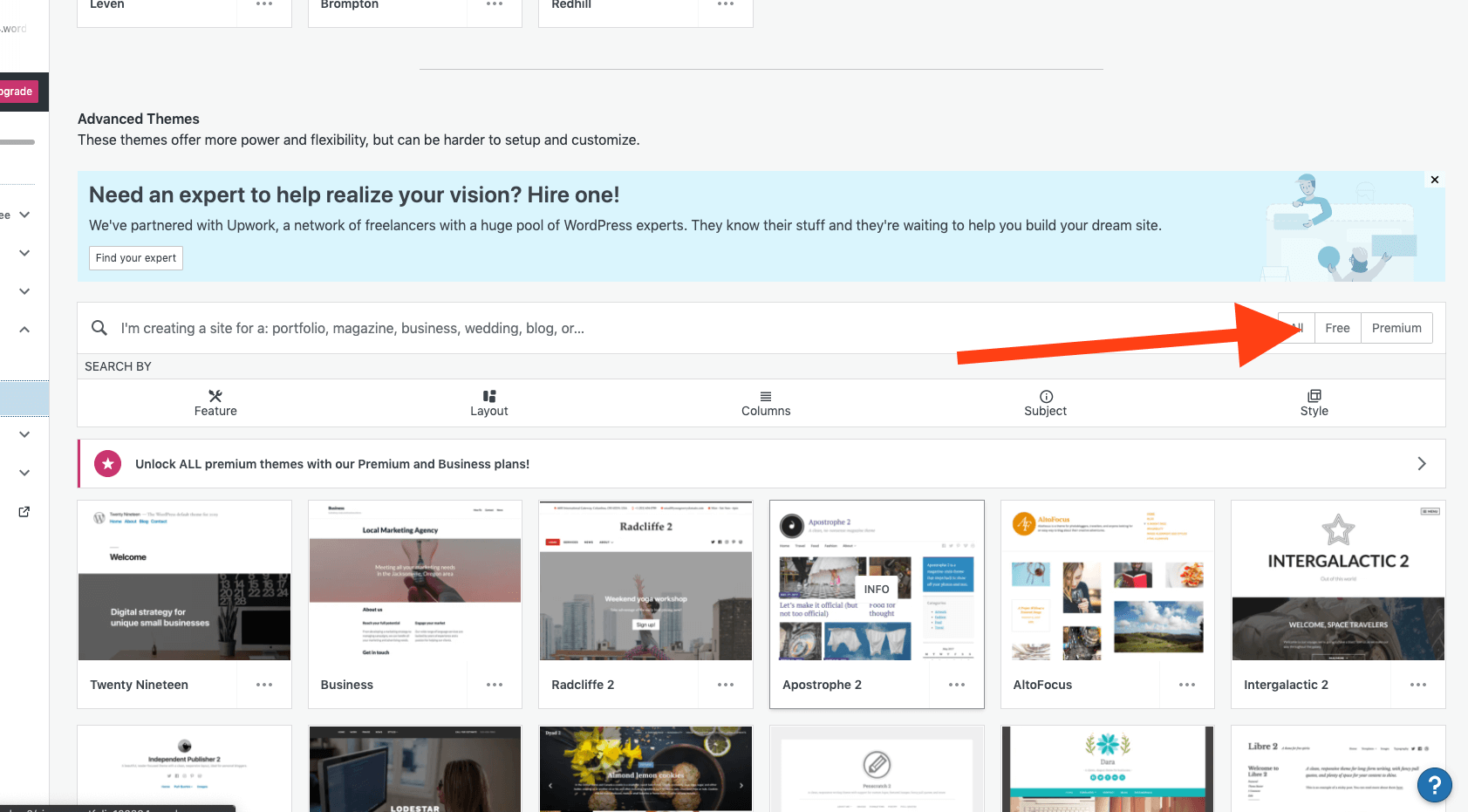Click Unlock ALL premium themes banner text

332,464
